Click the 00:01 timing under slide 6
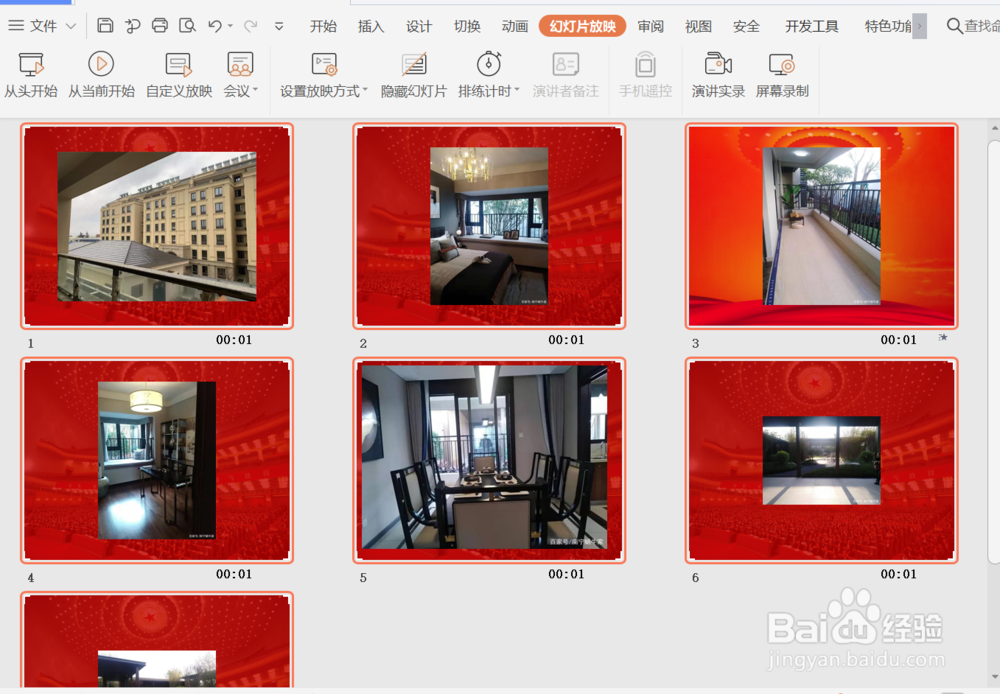 click(899, 574)
